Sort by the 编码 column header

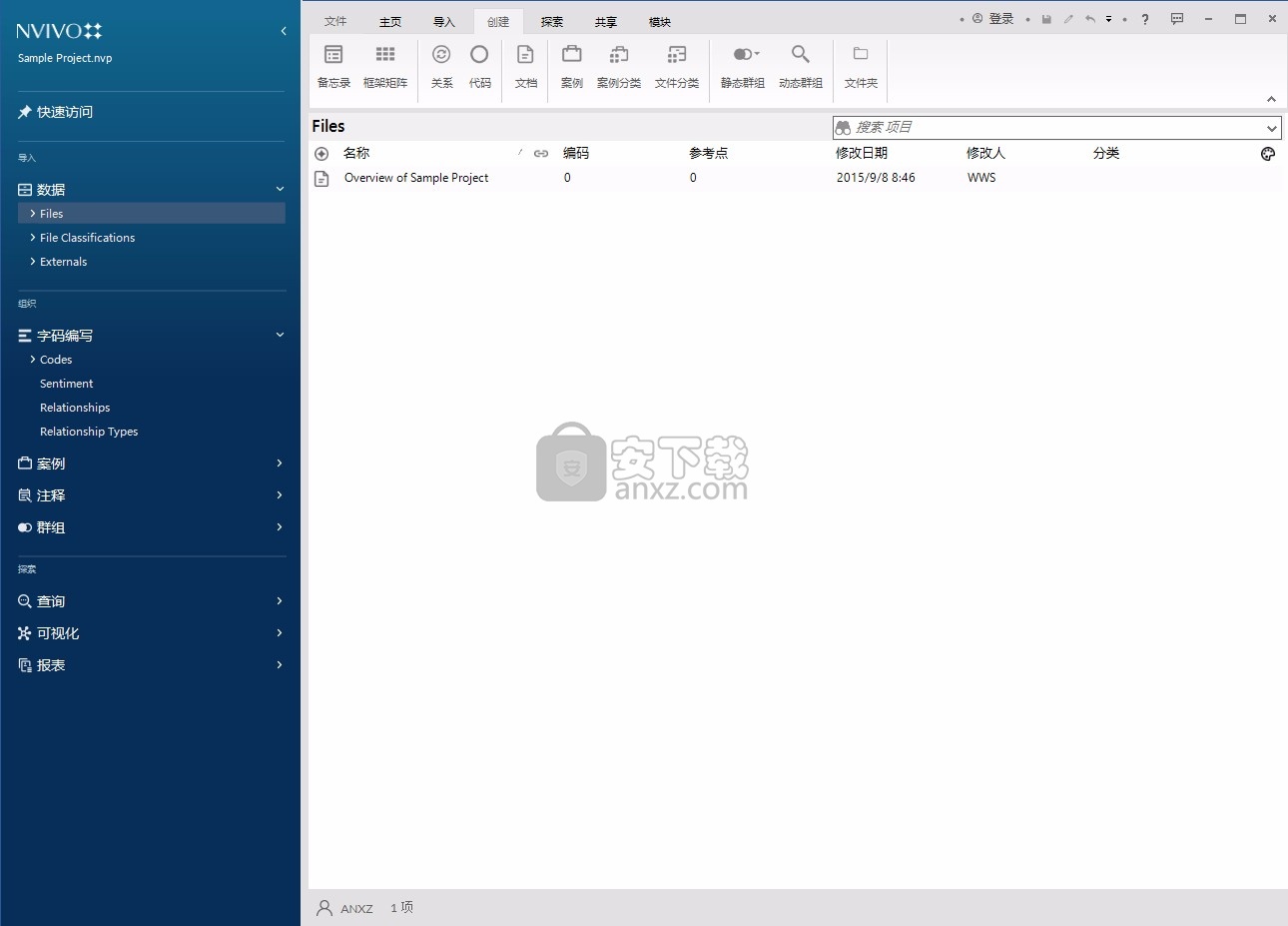(576, 153)
